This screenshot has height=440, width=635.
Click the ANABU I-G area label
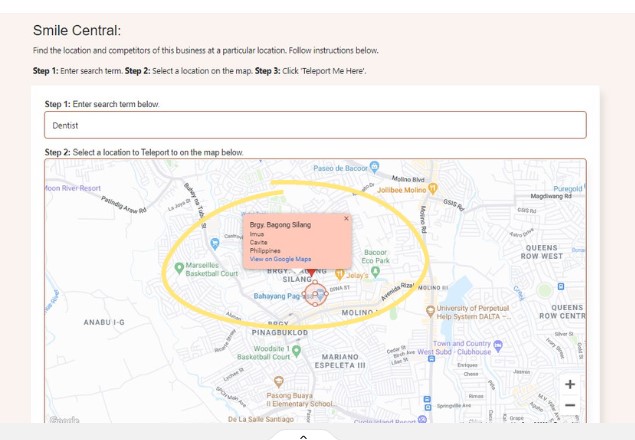[104, 323]
